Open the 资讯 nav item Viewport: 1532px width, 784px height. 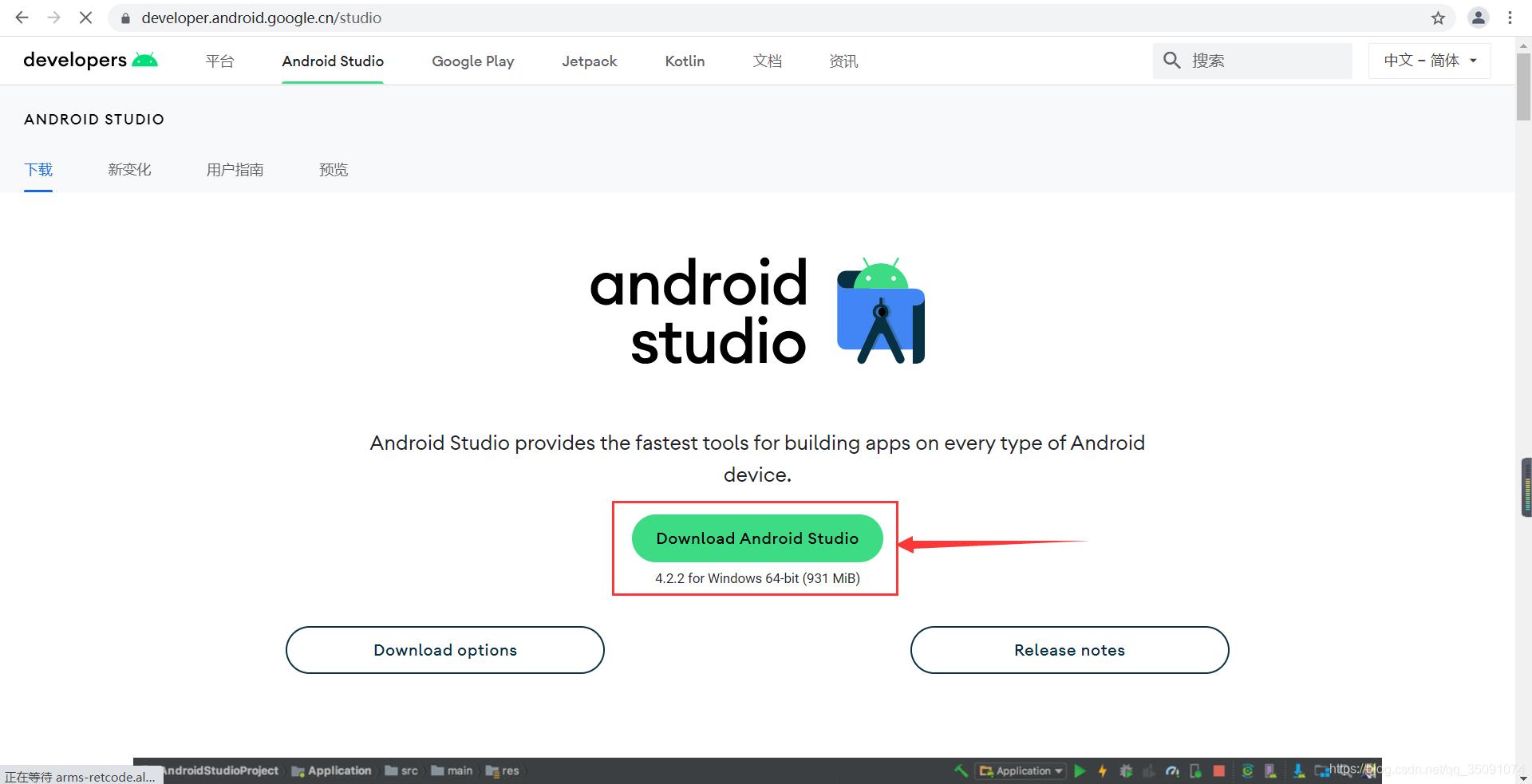click(843, 61)
